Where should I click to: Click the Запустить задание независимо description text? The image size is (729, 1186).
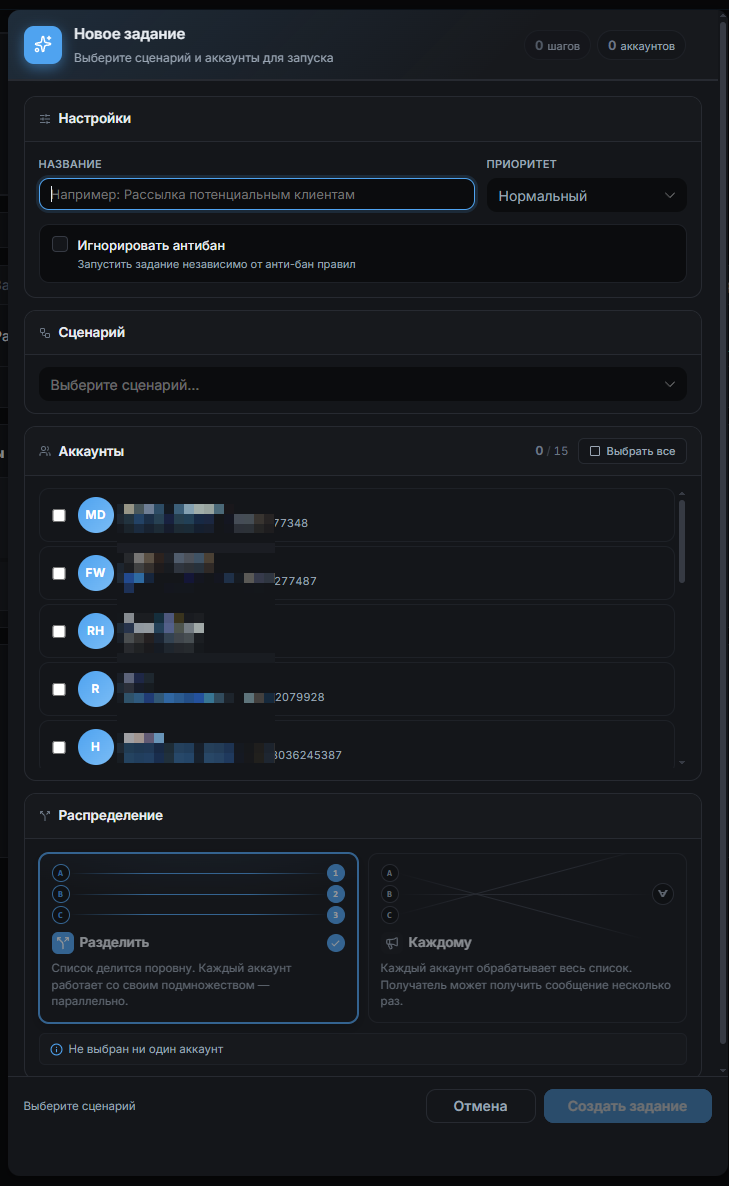click(216, 264)
